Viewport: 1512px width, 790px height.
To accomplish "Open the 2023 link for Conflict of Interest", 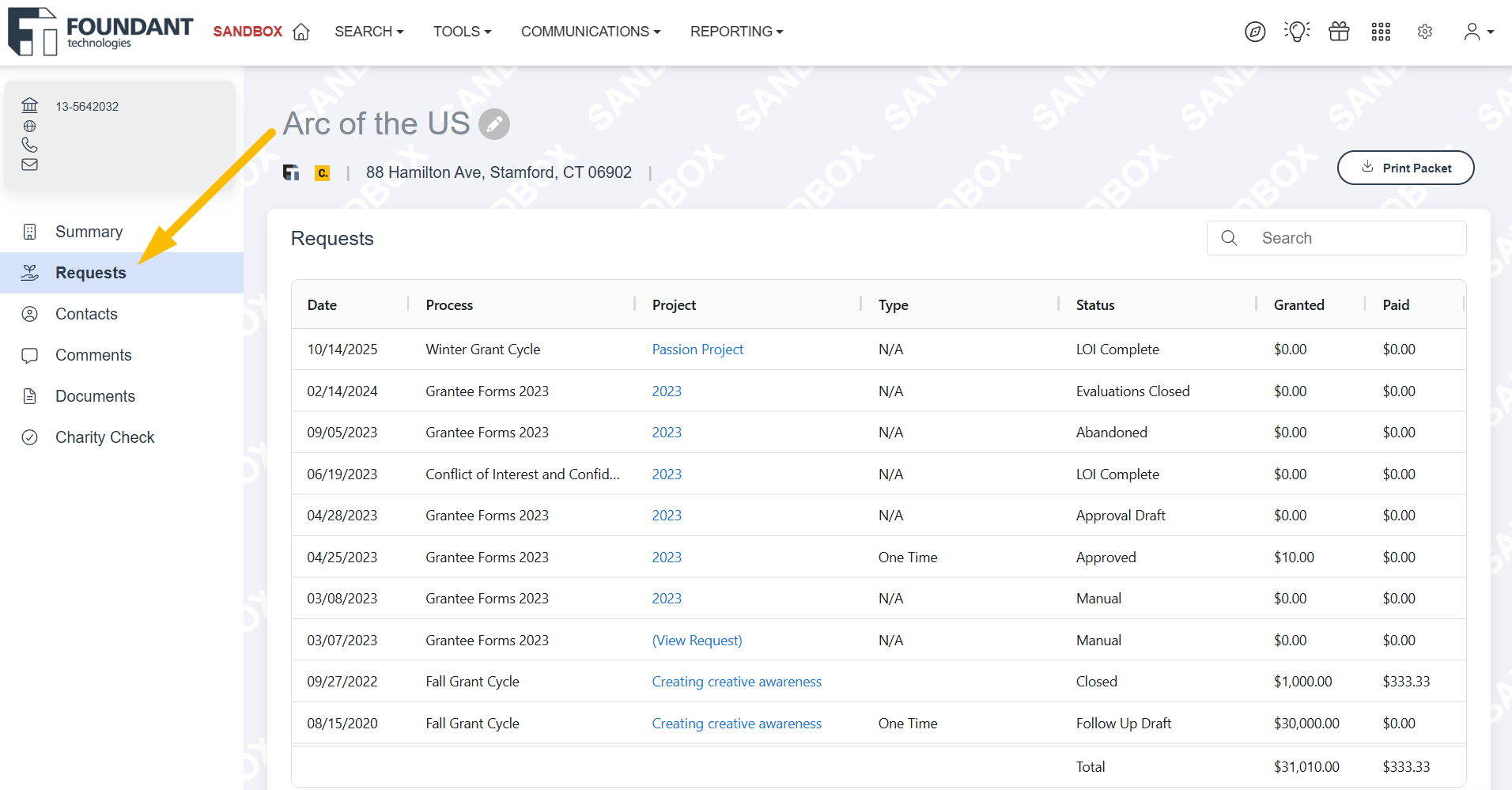I will [x=667, y=474].
